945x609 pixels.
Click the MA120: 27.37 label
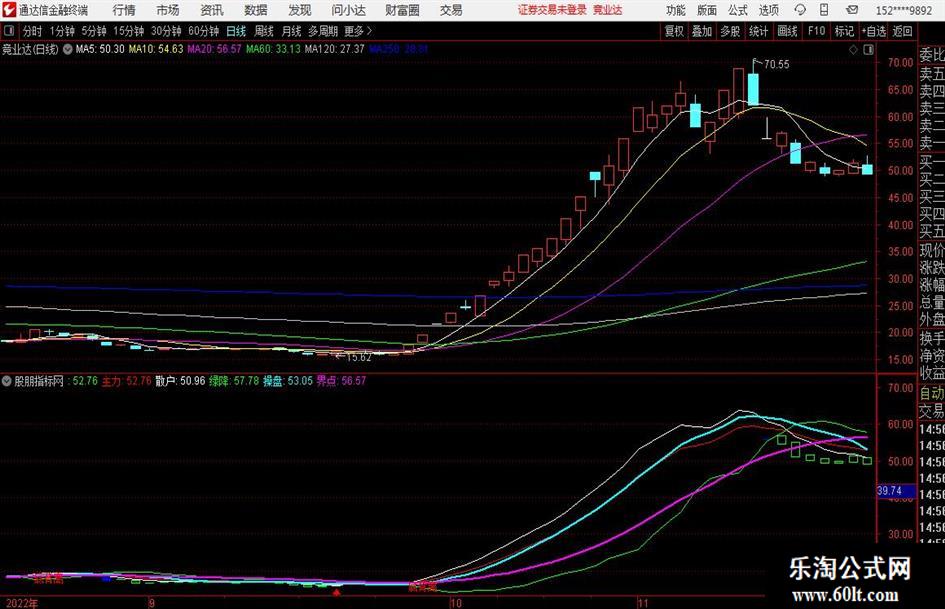click(x=334, y=49)
